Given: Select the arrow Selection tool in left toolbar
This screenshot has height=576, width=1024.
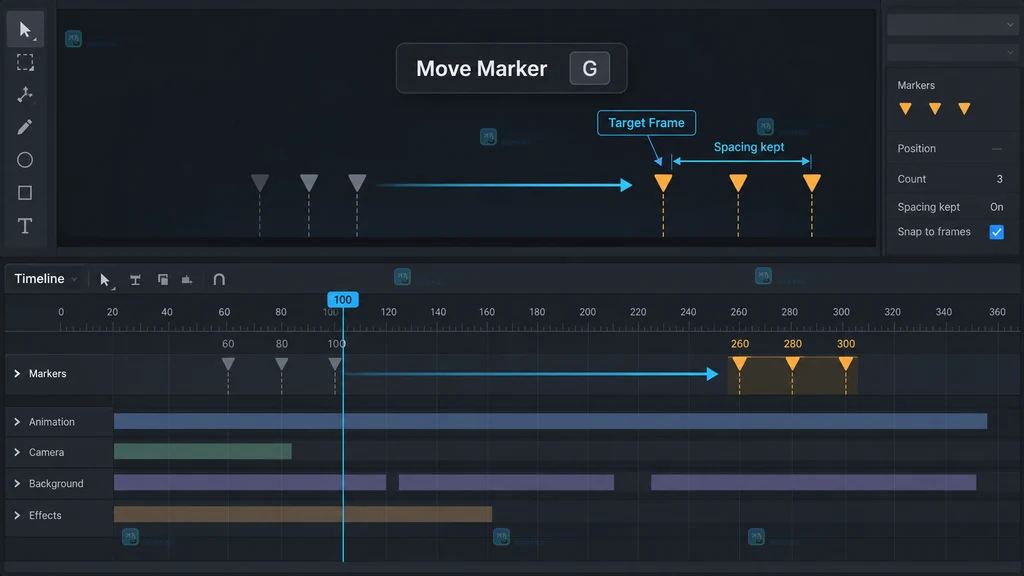Looking at the screenshot, I should [25, 29].
